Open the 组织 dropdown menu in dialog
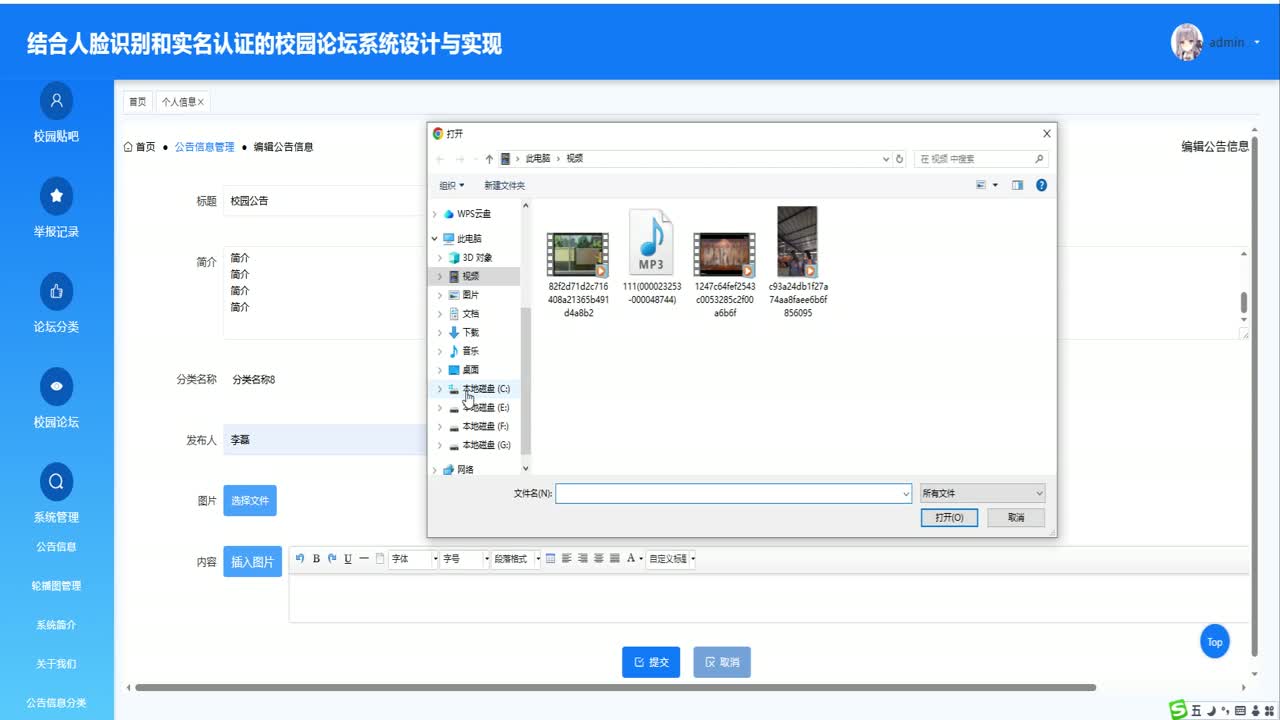Screen dimensions: 1280x720 coord(452,185)
